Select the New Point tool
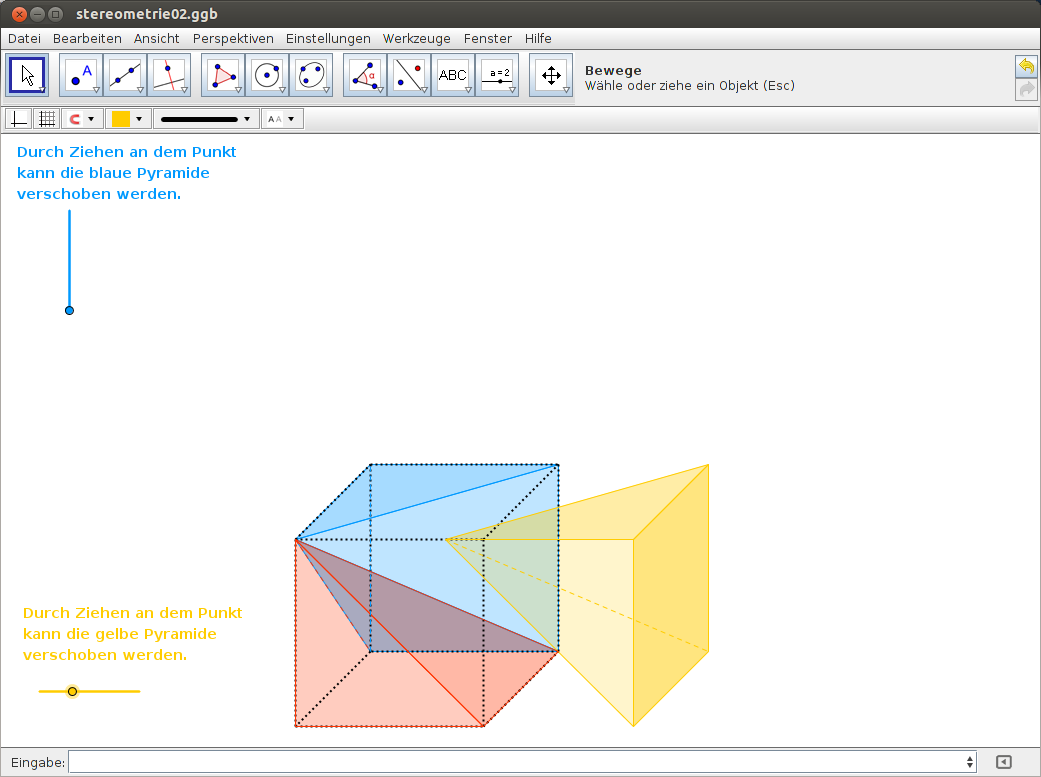 point(81,75)
